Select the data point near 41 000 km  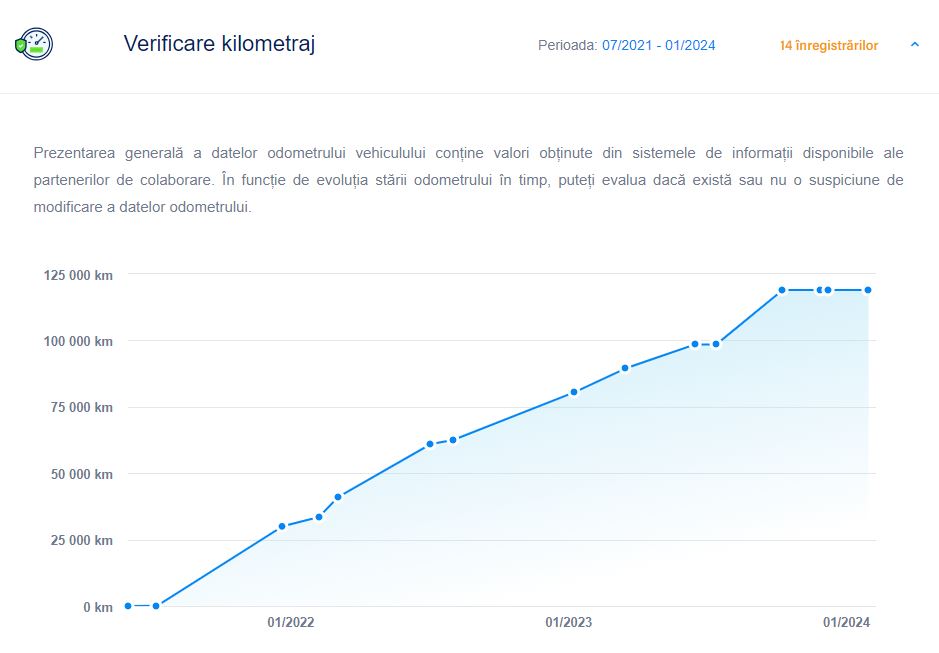tap(338, 497)
